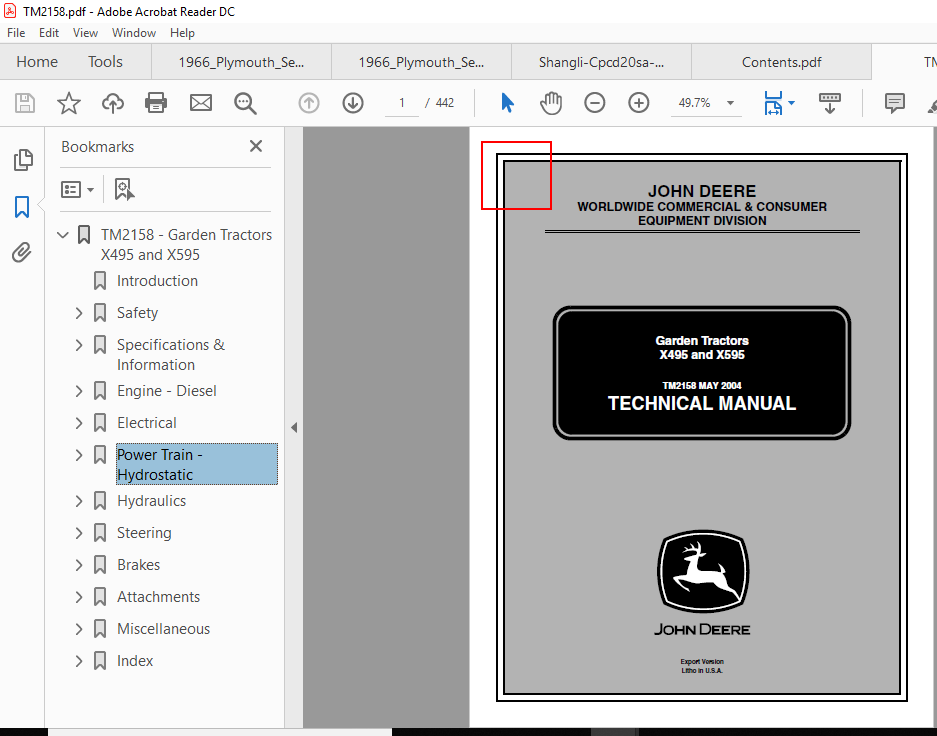Select the Electrical bookmark label

tap(147, 423)
